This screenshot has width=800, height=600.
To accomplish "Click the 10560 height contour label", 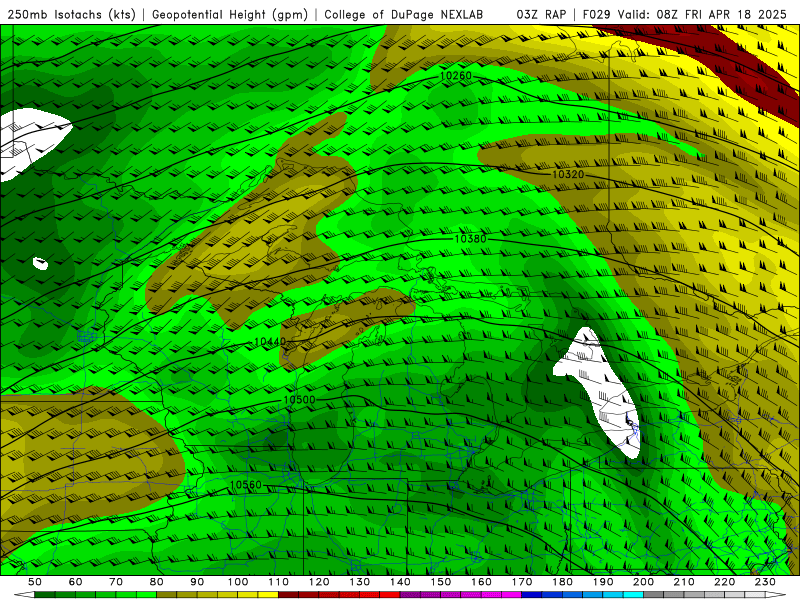I will click(246, 485).
